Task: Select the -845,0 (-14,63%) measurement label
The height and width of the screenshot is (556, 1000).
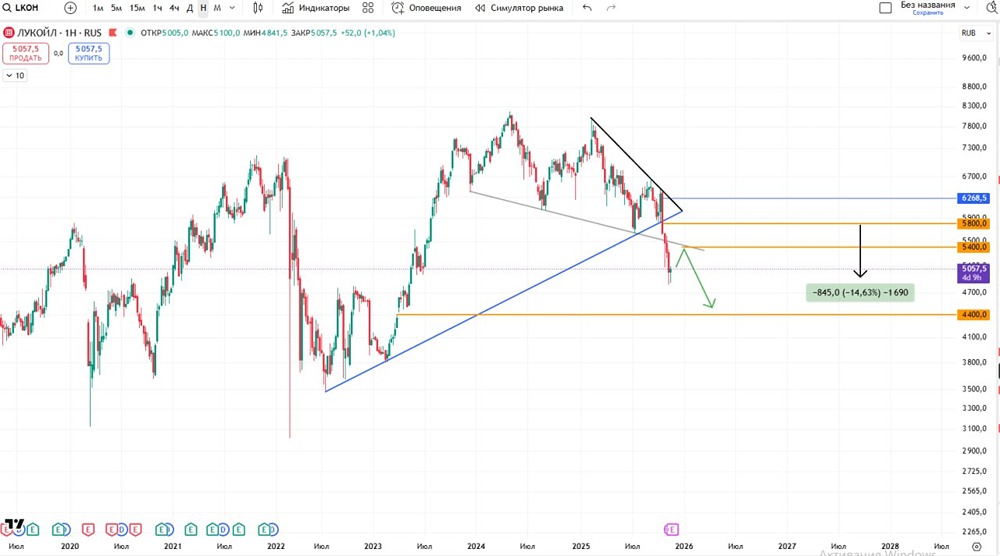Action: click(x=860, y=293)
